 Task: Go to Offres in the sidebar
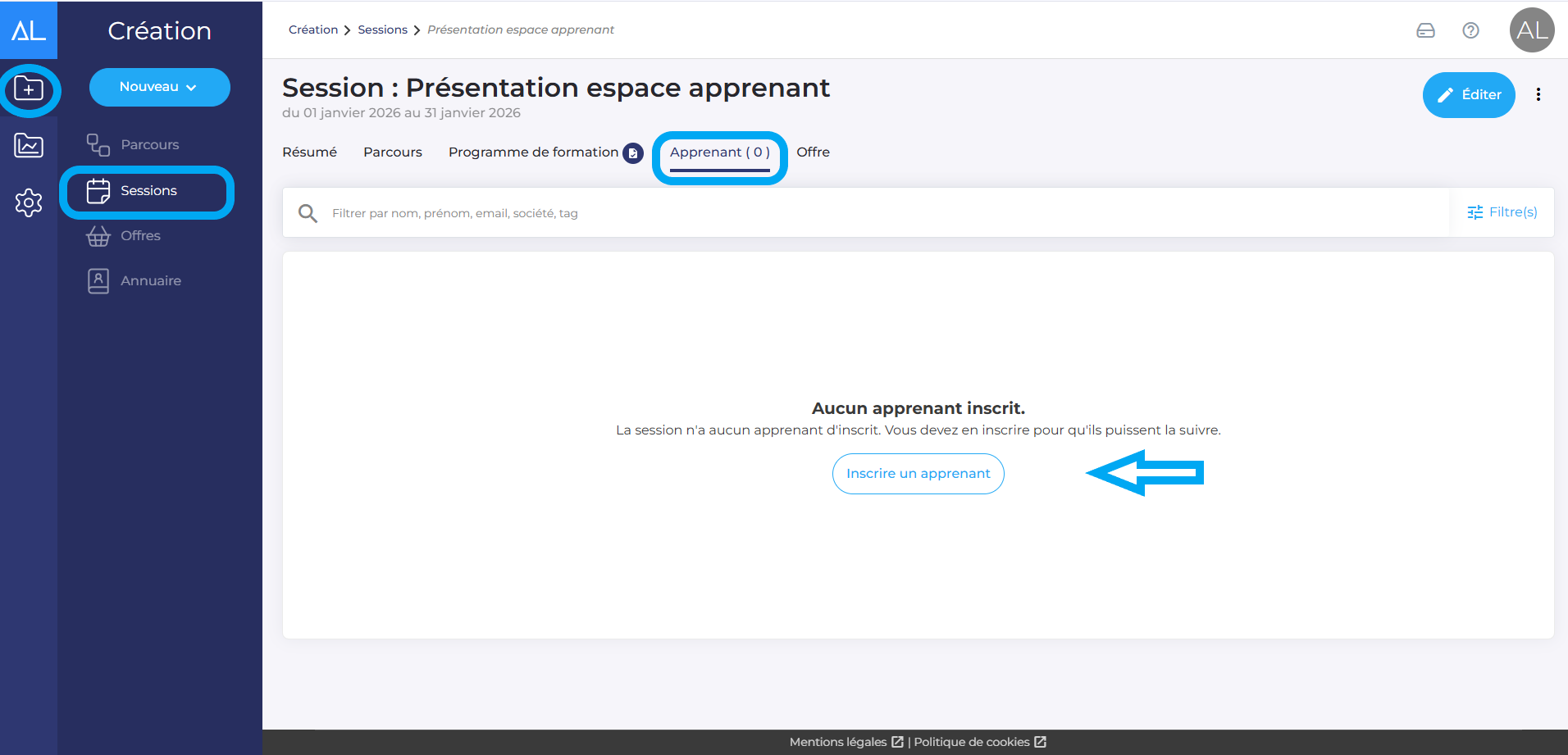coord(140,236)
